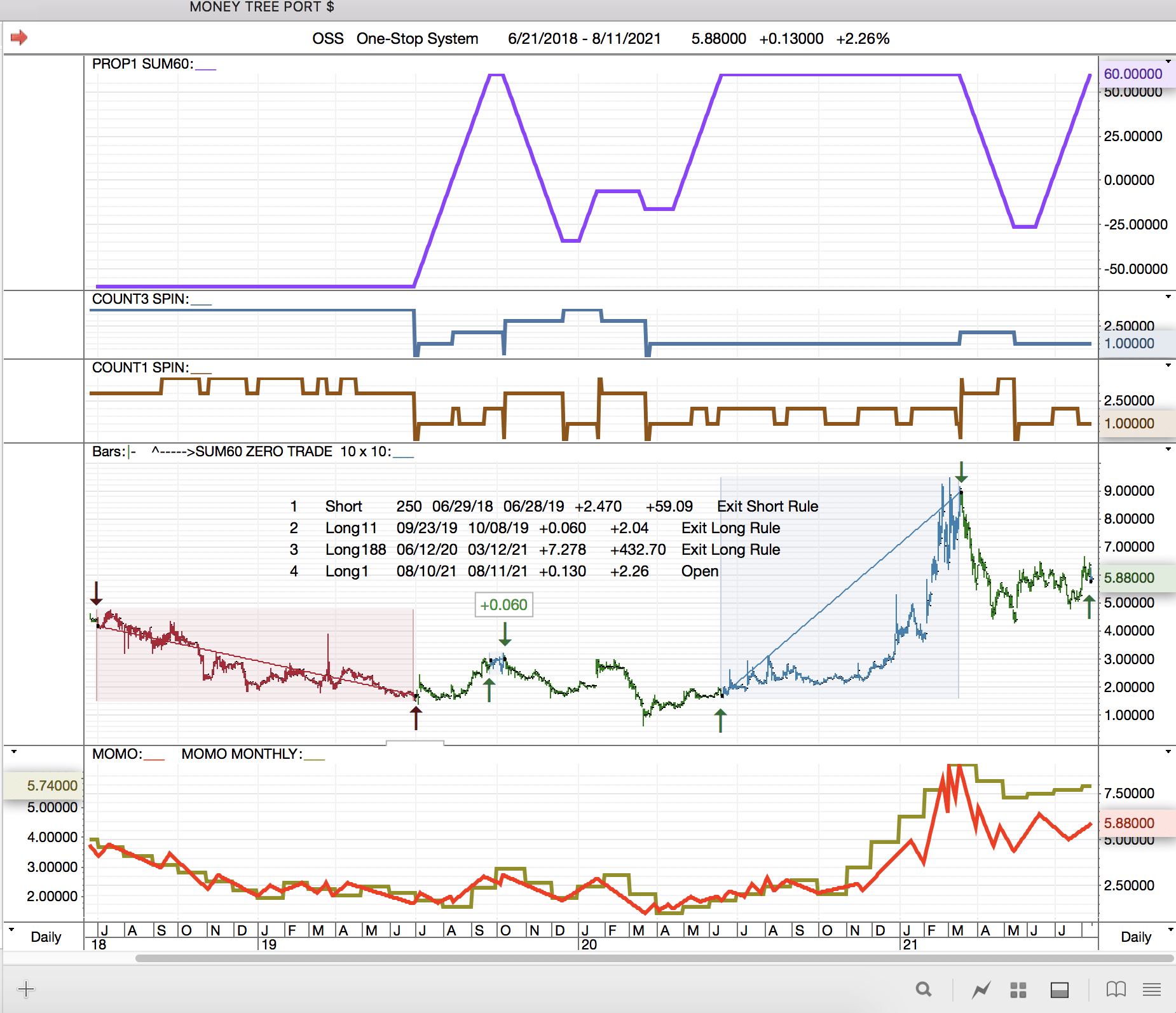Open the book icon in bottom toolbar
Screen dimensions: 1176x1013
point(1116,989)
